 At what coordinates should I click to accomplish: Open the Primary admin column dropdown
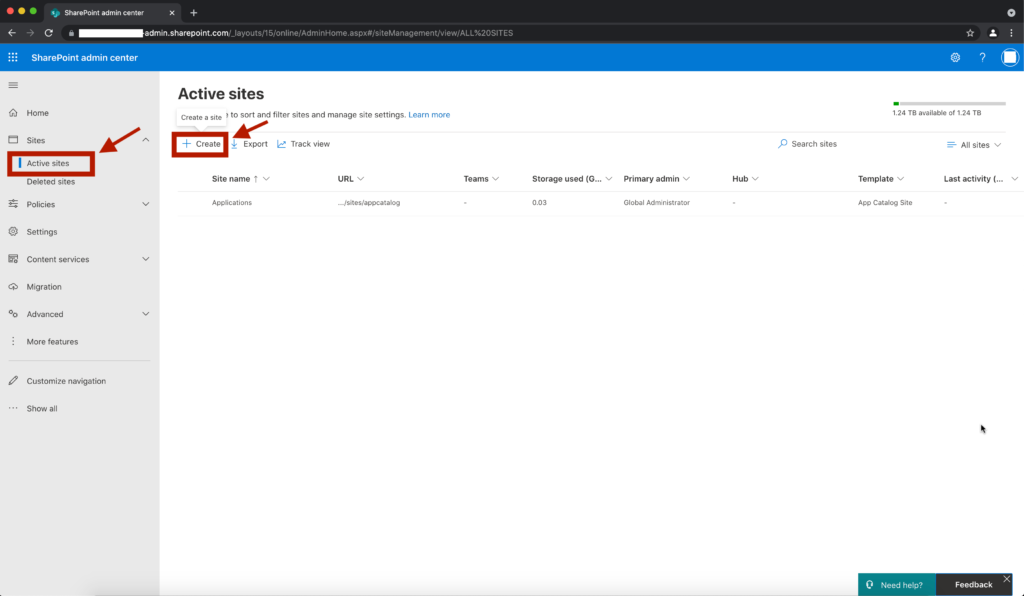click(x=686, y=179)
